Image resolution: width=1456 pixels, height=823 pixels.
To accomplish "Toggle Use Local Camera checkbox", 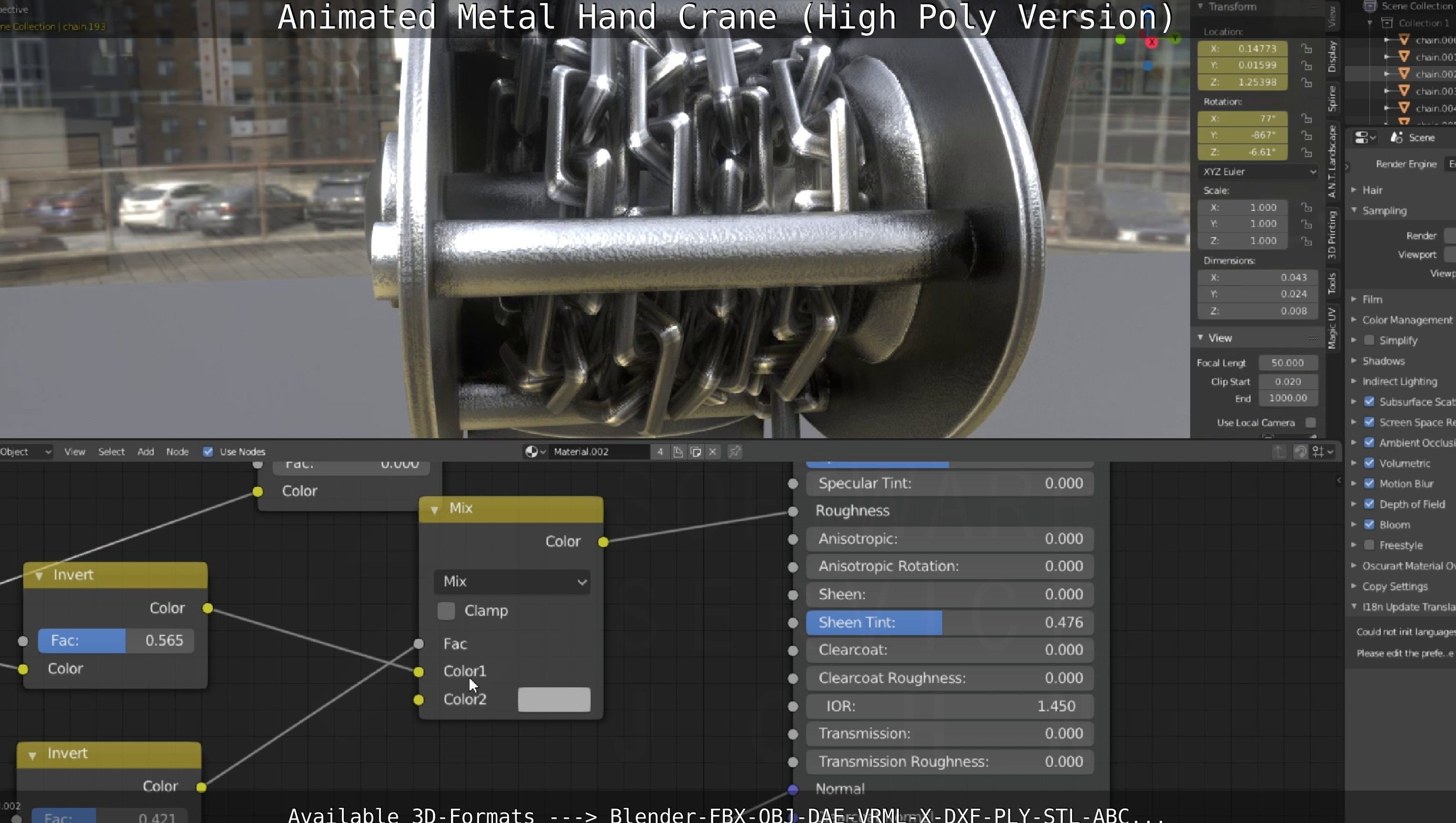I will pos(1310,423).
